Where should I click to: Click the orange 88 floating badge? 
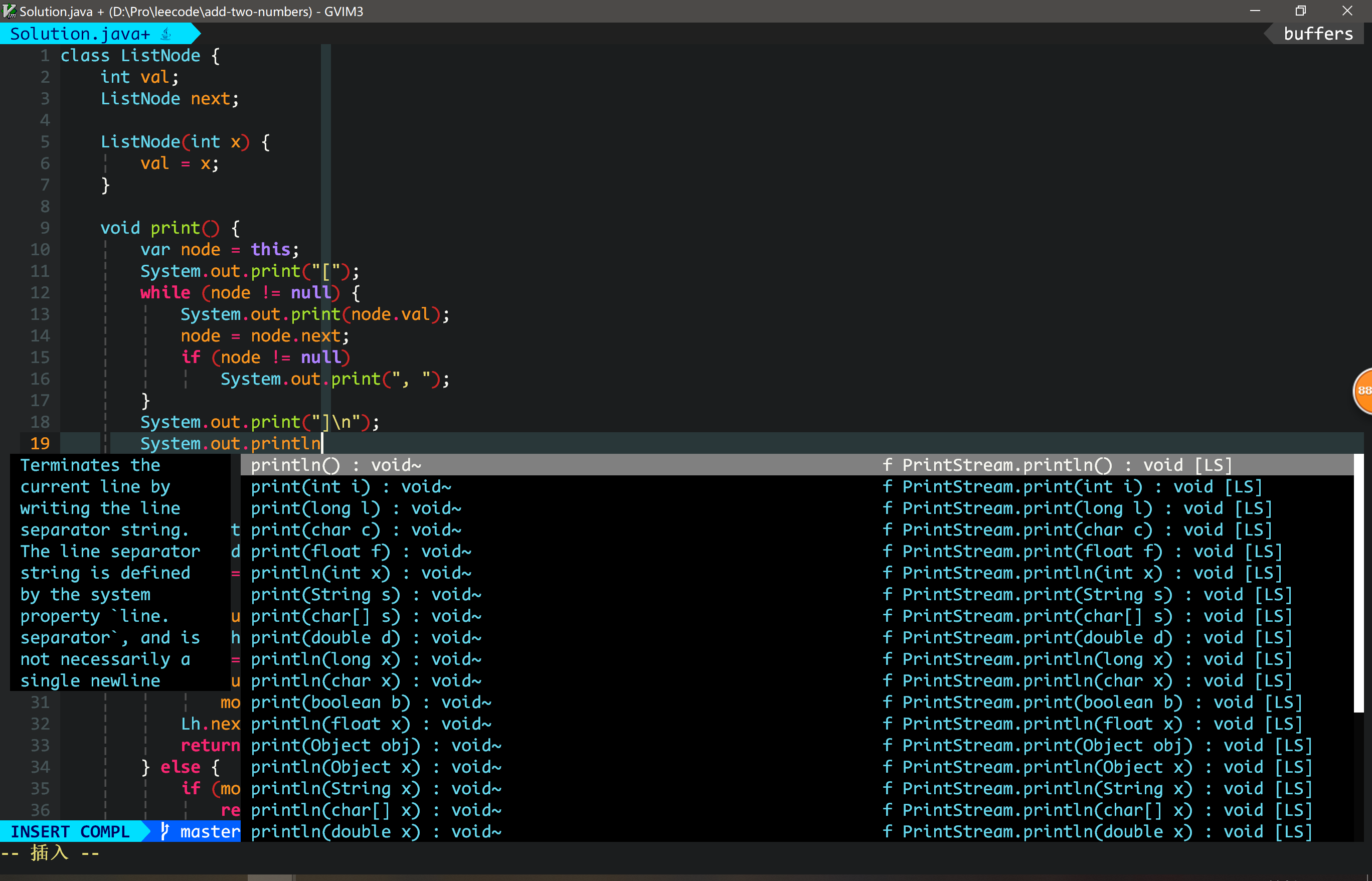tap(1364, 390)
